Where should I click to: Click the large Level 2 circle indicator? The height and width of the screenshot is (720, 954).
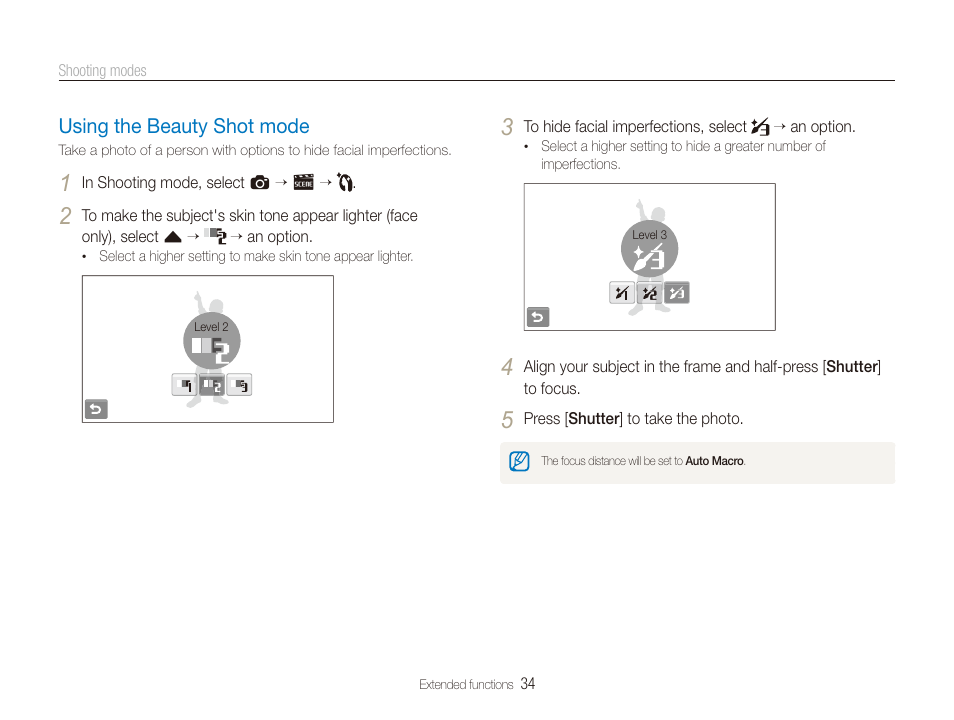coord(212,342)
